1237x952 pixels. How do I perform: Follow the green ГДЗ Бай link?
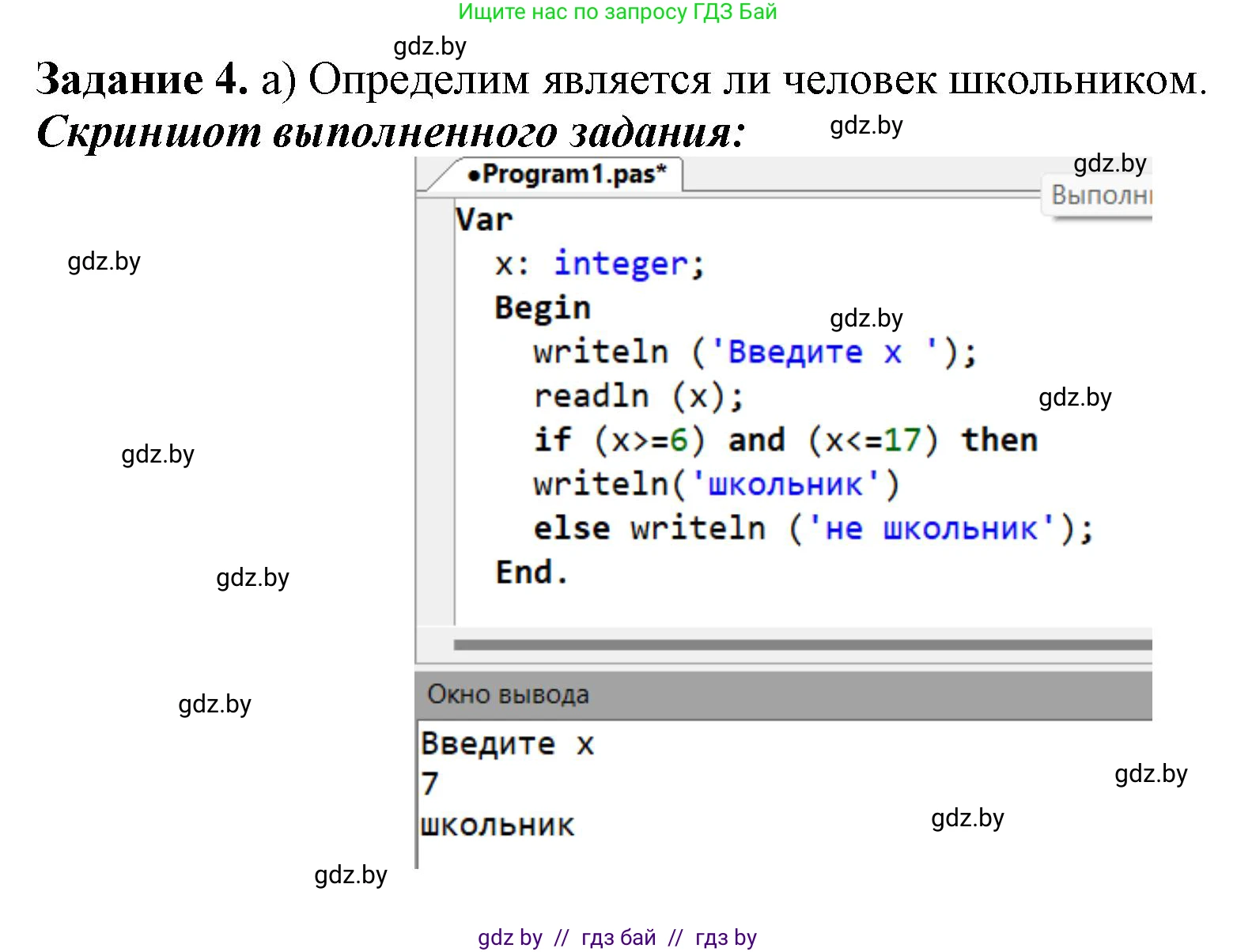[x=617, y=12]
